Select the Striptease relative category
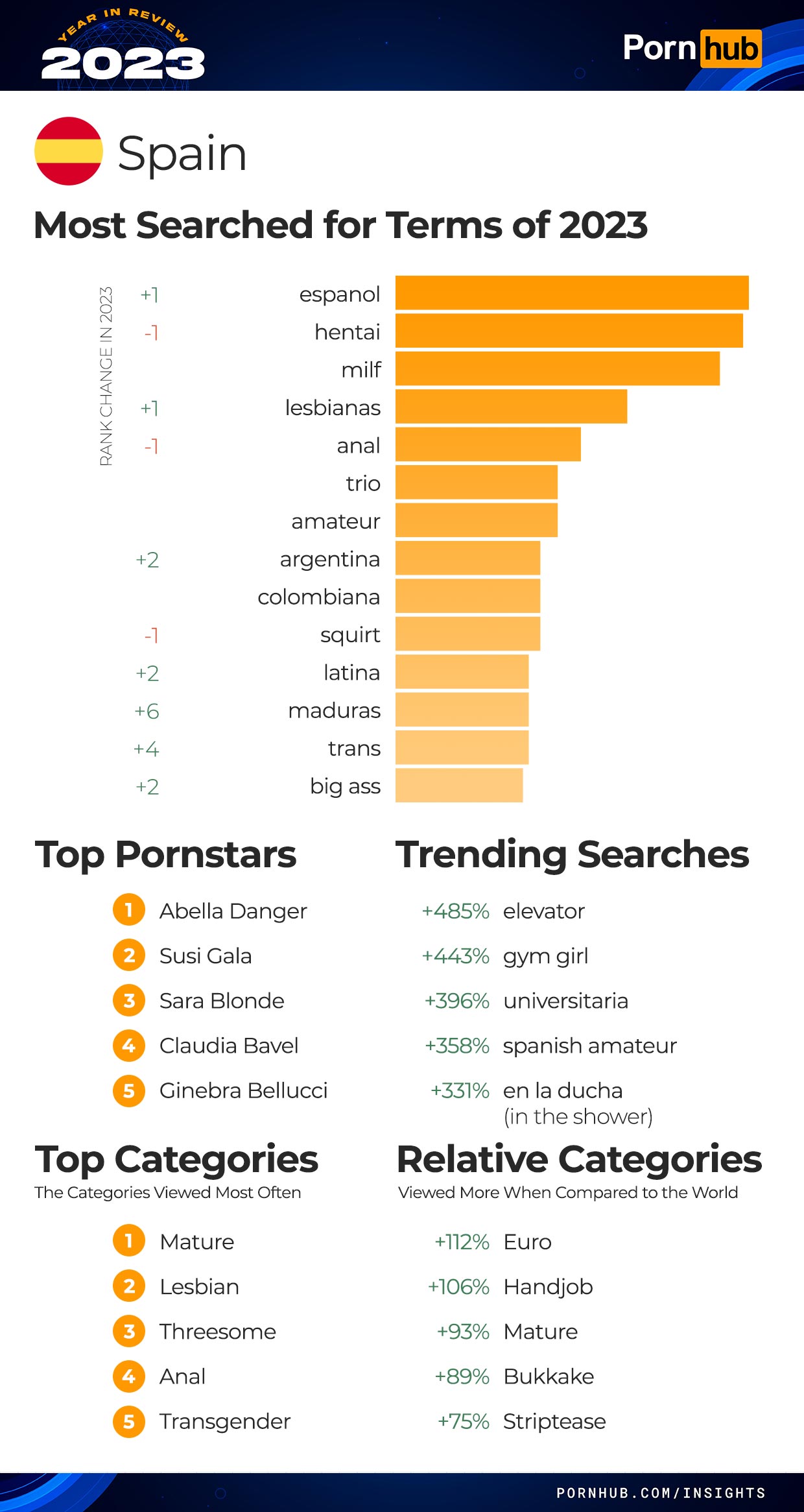Viewport: 804px width, 1512px height. 554,1421
